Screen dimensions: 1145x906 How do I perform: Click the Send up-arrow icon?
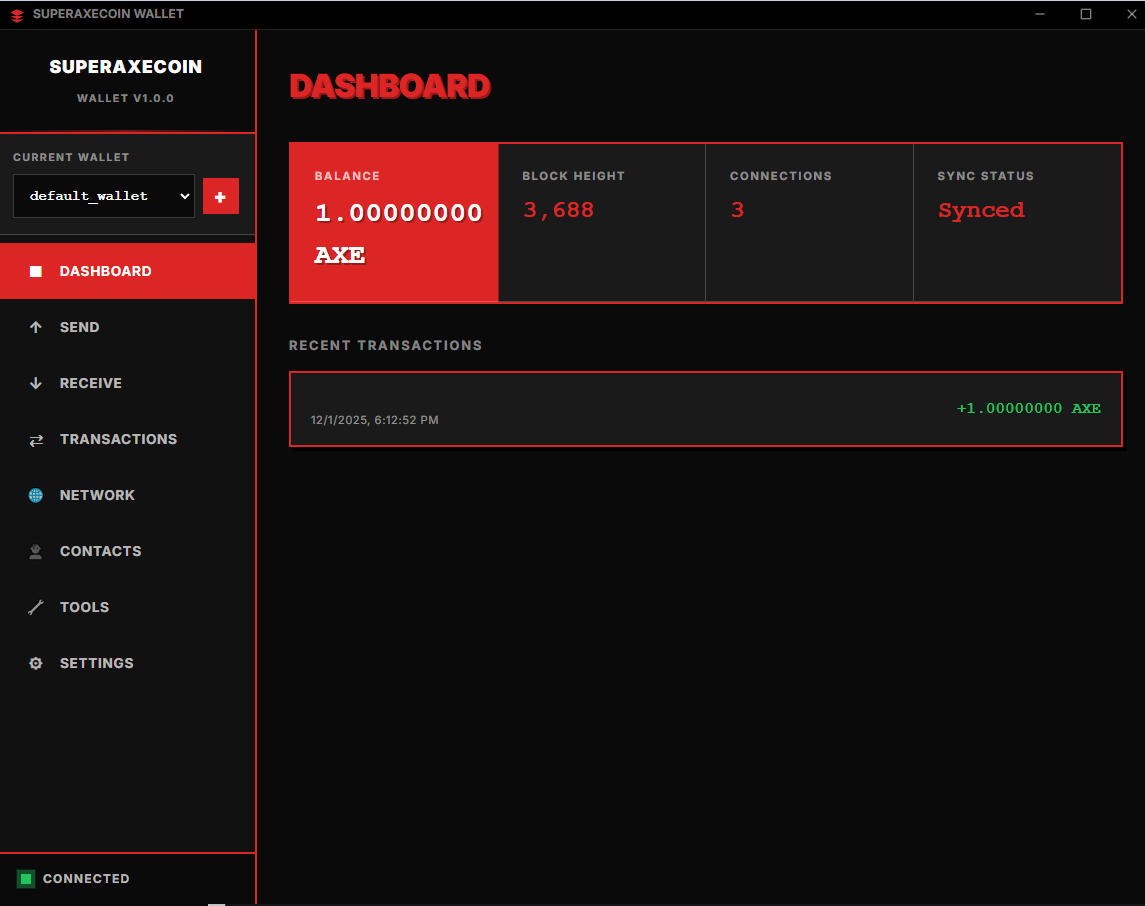click(36, 327)
